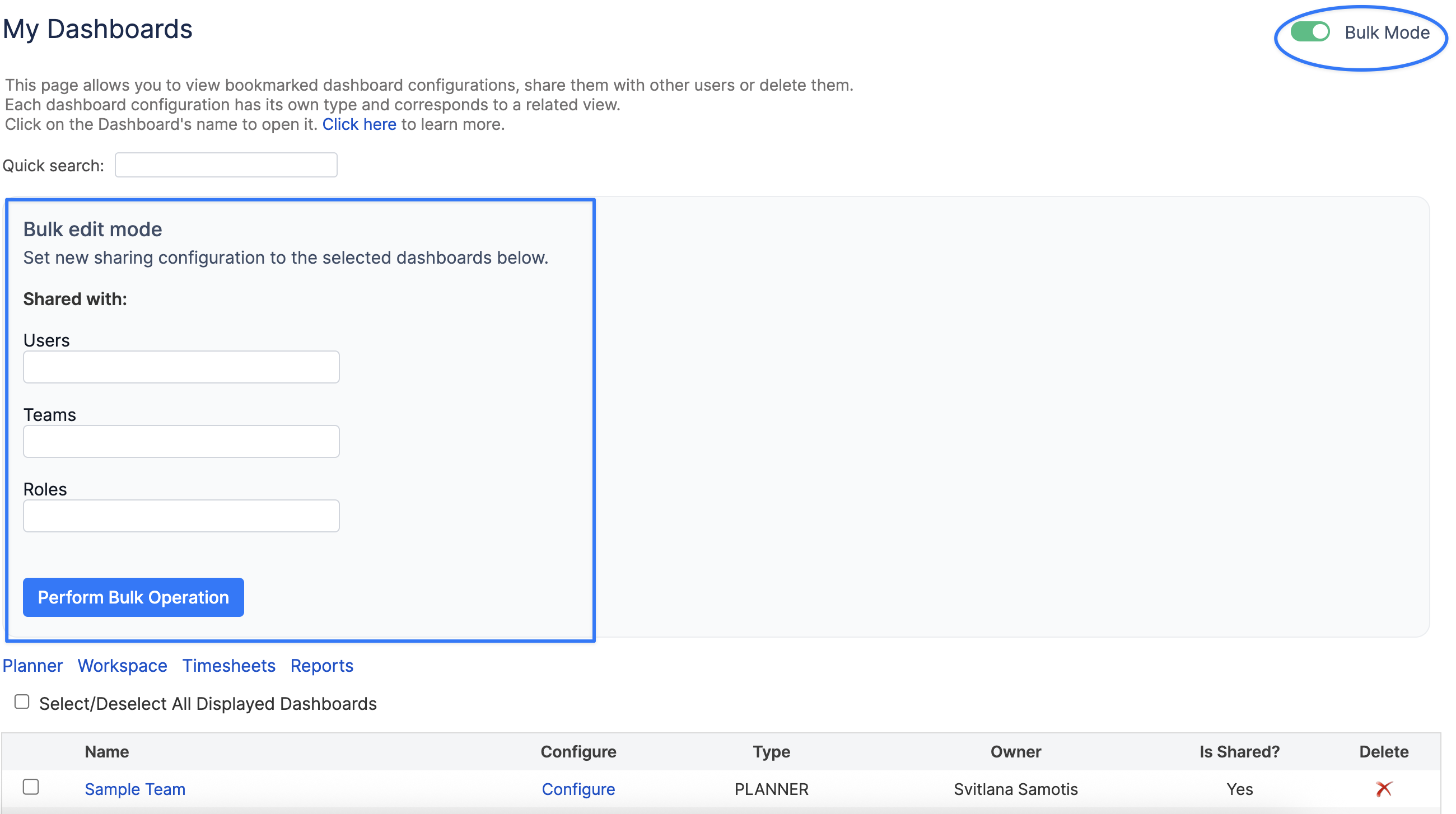
Task: Open the Sample Team dashboard link
Action: pyautogui.click(x=134, y=789)
